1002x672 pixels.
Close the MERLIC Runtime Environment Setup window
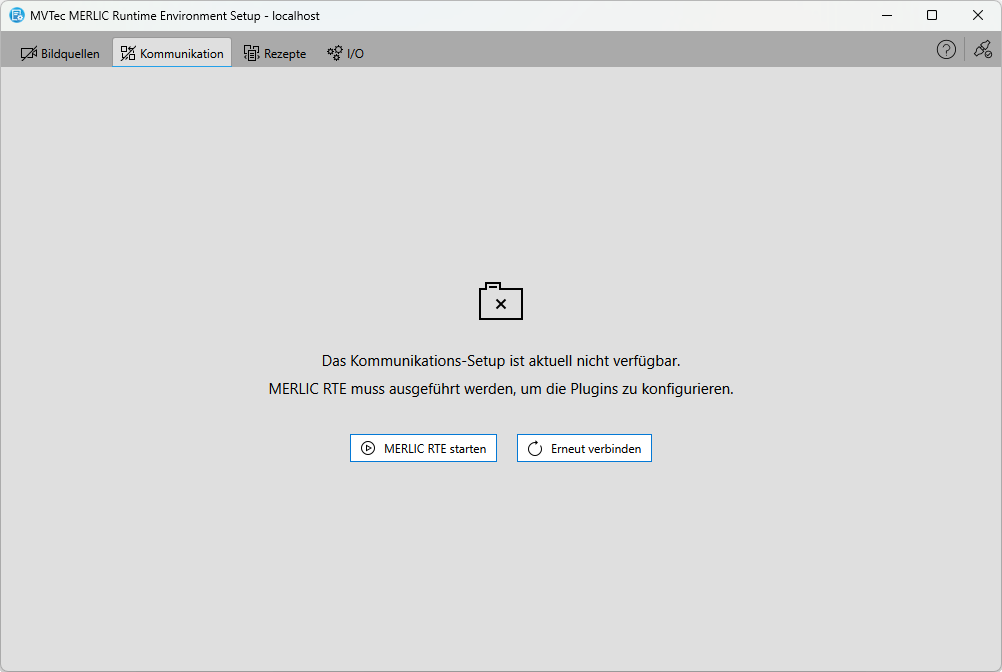click(x=978, y=15)
